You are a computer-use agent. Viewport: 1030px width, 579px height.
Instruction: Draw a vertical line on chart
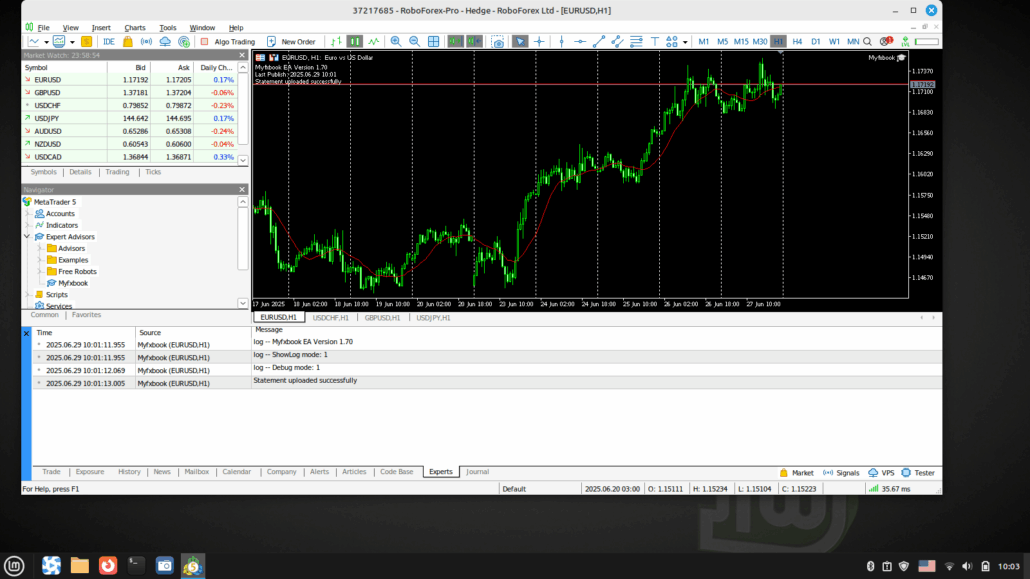pyautogui.click(x=562, y=41)
